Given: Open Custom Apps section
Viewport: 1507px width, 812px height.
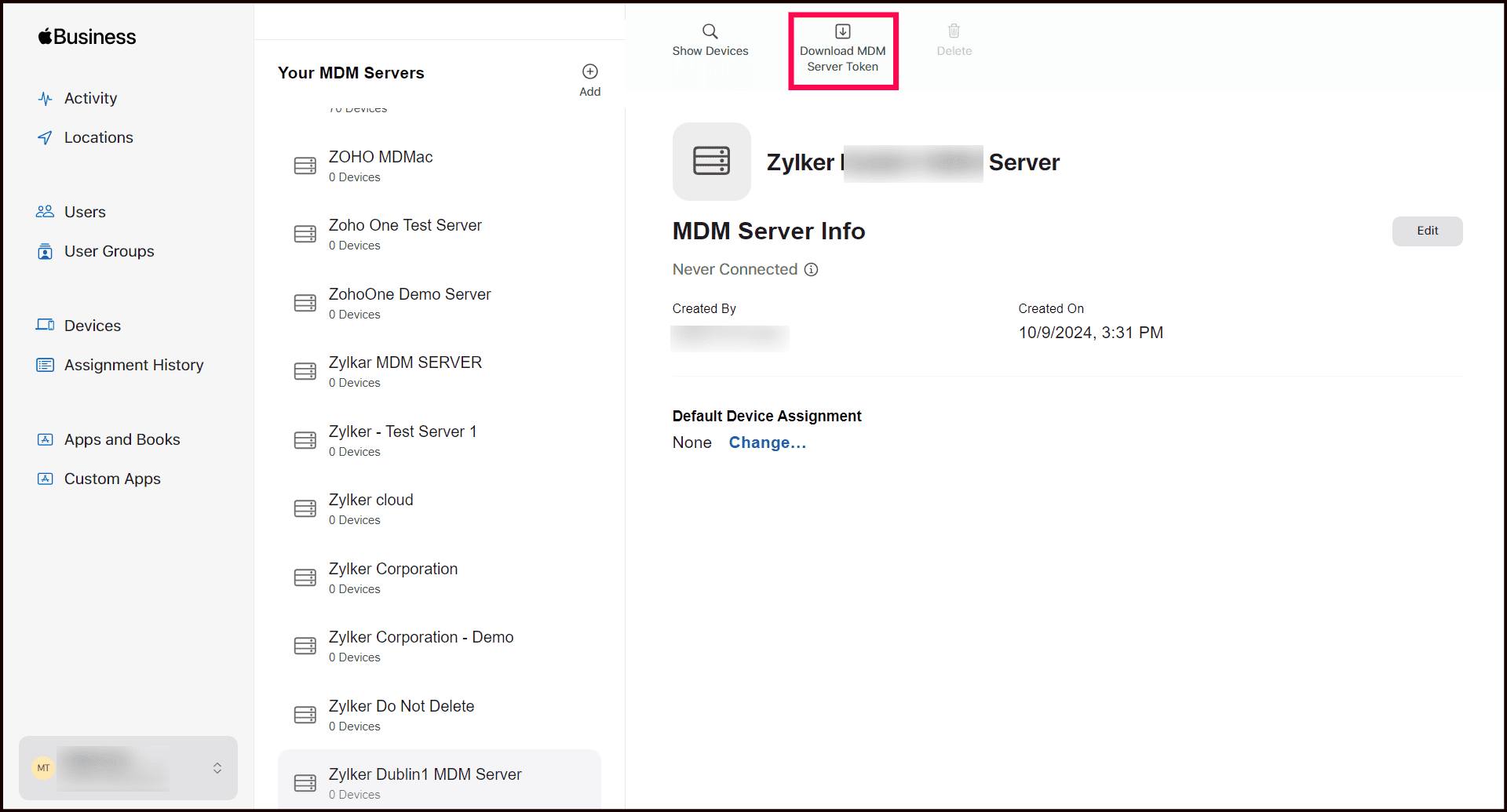Looking at the screenshot, I should click(112, 479).
